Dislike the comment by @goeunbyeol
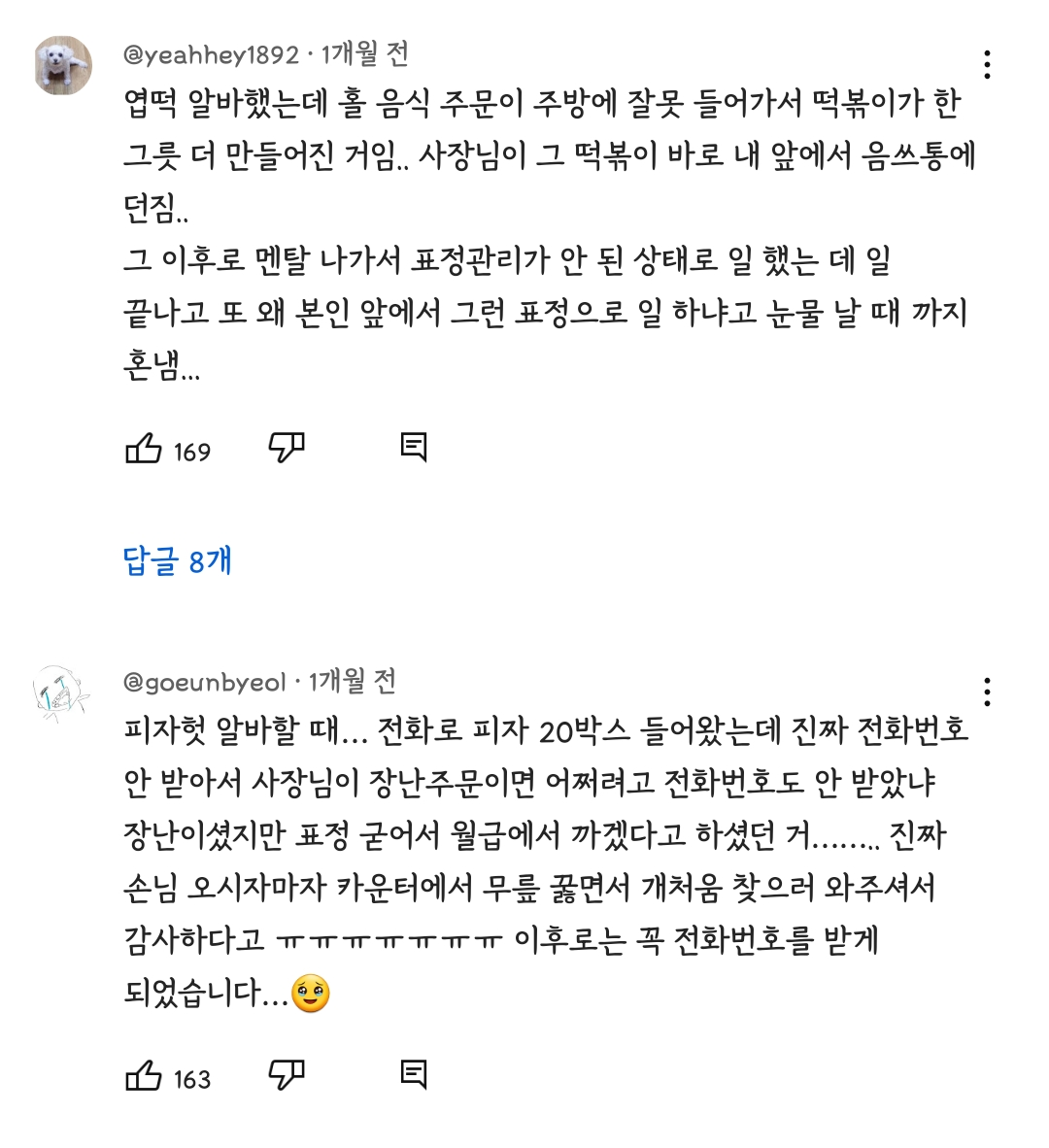Image resolution: width=1049 pixels, height=1148 pixels. point(287,1075)
